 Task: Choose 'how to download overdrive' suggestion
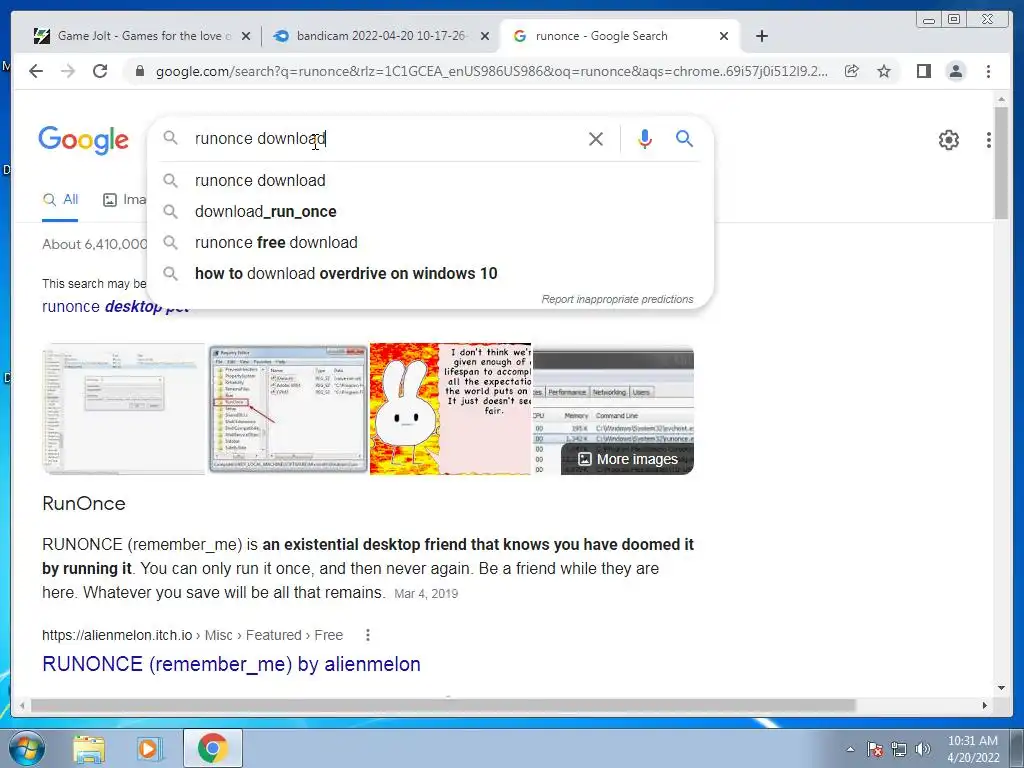(345, 274)
